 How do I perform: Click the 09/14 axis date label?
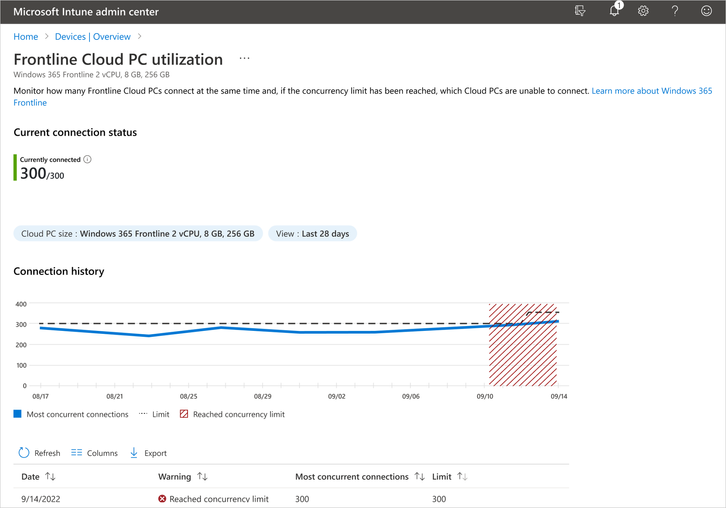559,396
